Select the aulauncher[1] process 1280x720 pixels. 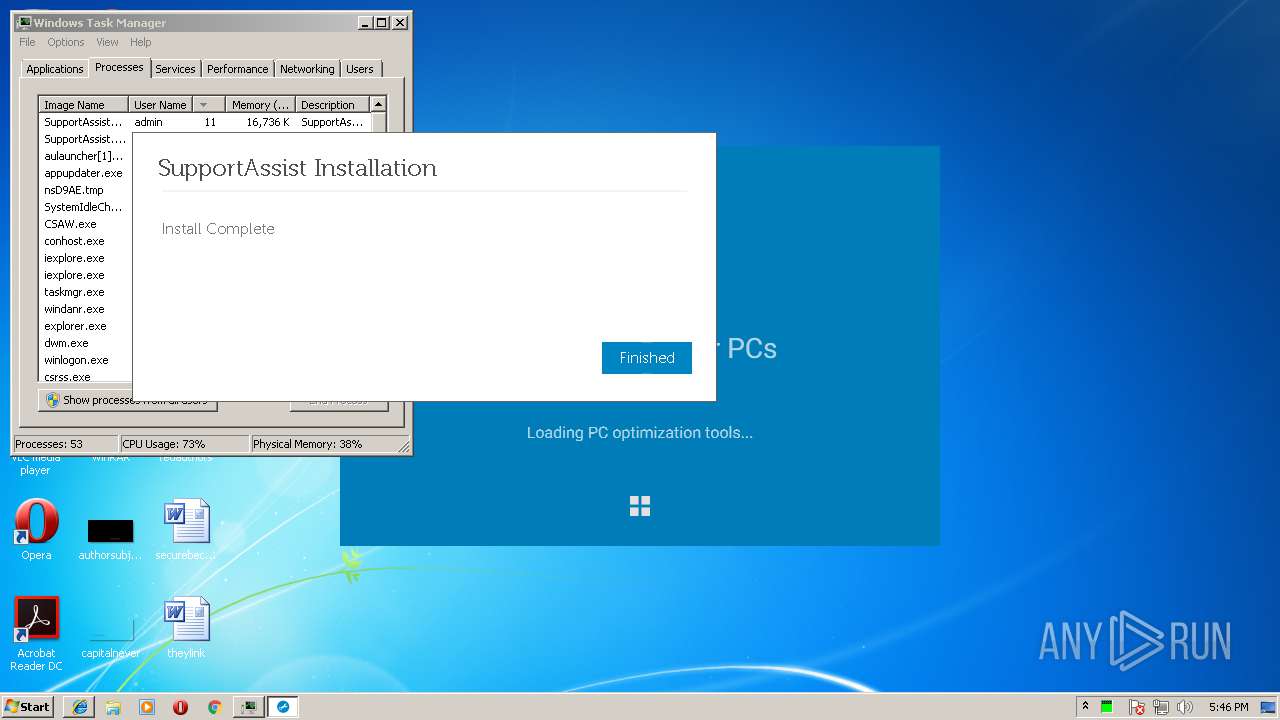click(x=86, y=156)
